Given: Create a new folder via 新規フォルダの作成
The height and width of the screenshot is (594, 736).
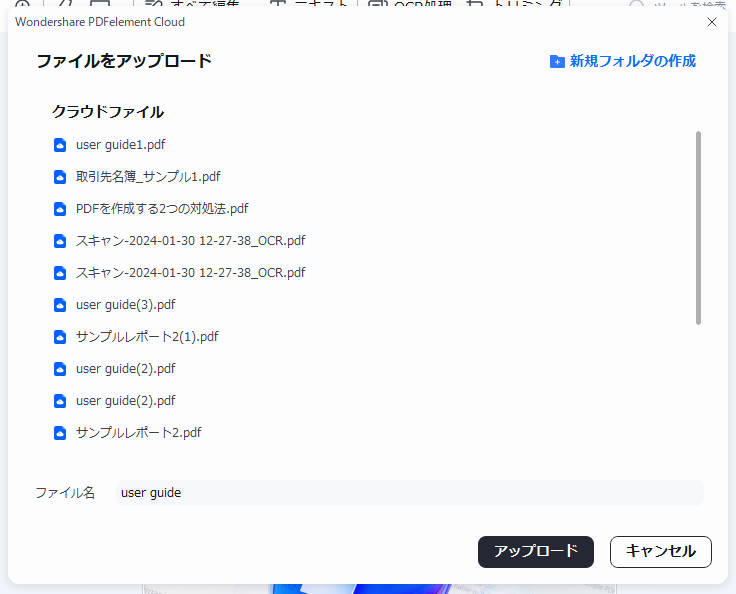Looking at the screenshot, I should (622, 61).
